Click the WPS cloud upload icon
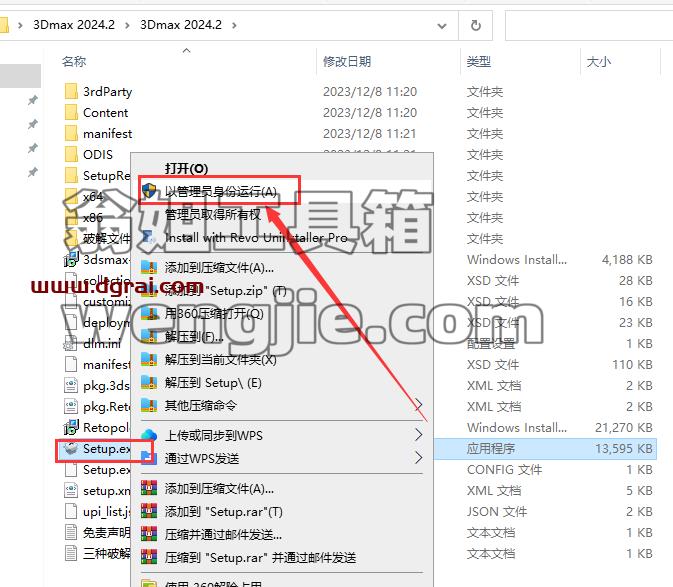The width and height of the screenshot is (673, 587). 149,435
